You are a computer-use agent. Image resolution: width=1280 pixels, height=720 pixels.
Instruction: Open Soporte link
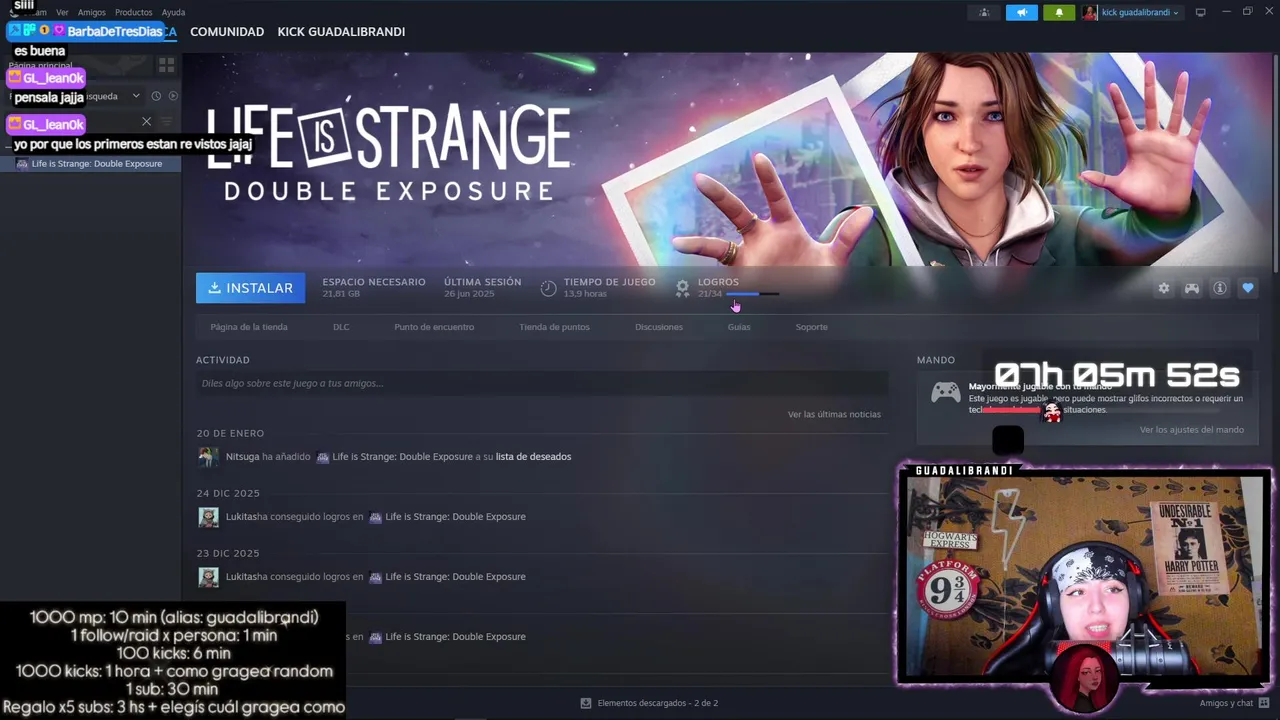tap(811, 327)
